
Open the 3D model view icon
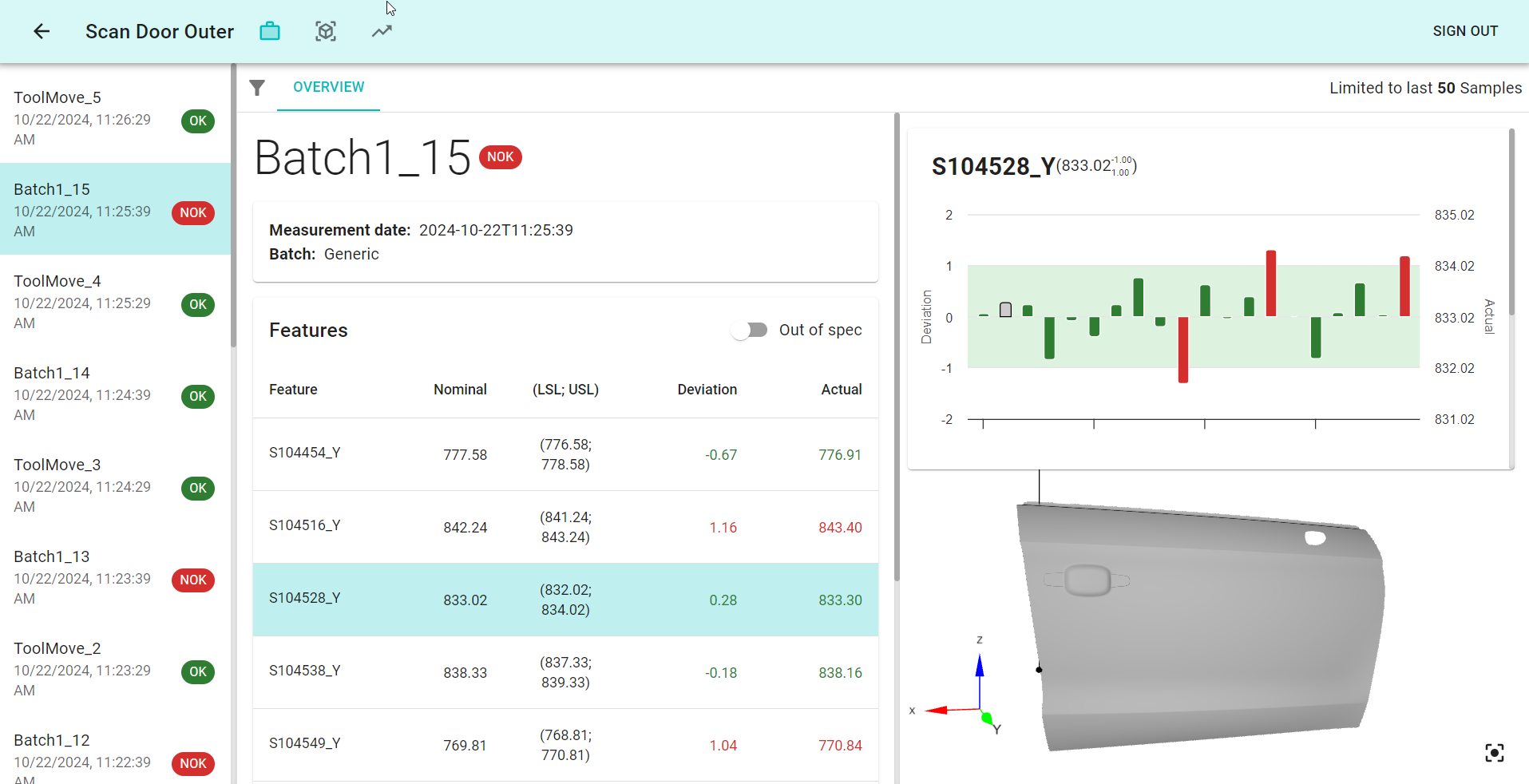pos(325,30)
